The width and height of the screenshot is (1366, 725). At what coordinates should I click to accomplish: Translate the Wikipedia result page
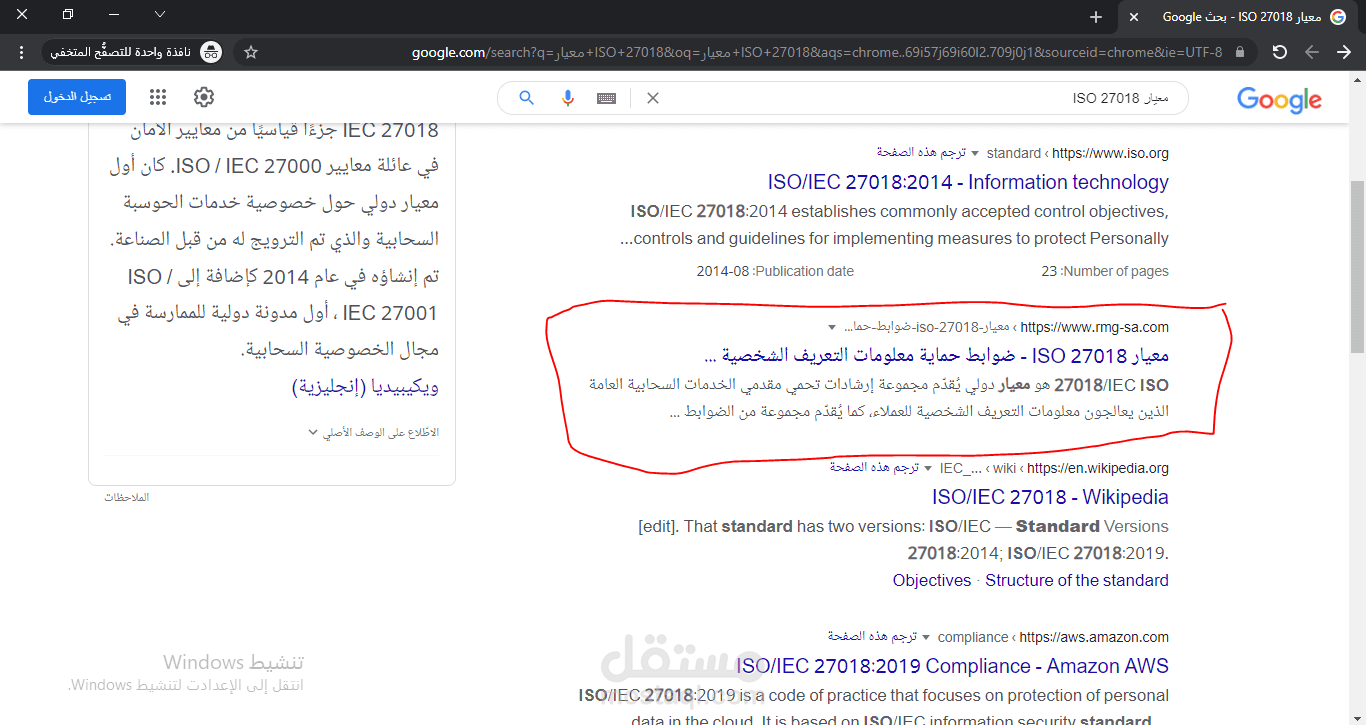pyautogui.click(x=874, y=468)
